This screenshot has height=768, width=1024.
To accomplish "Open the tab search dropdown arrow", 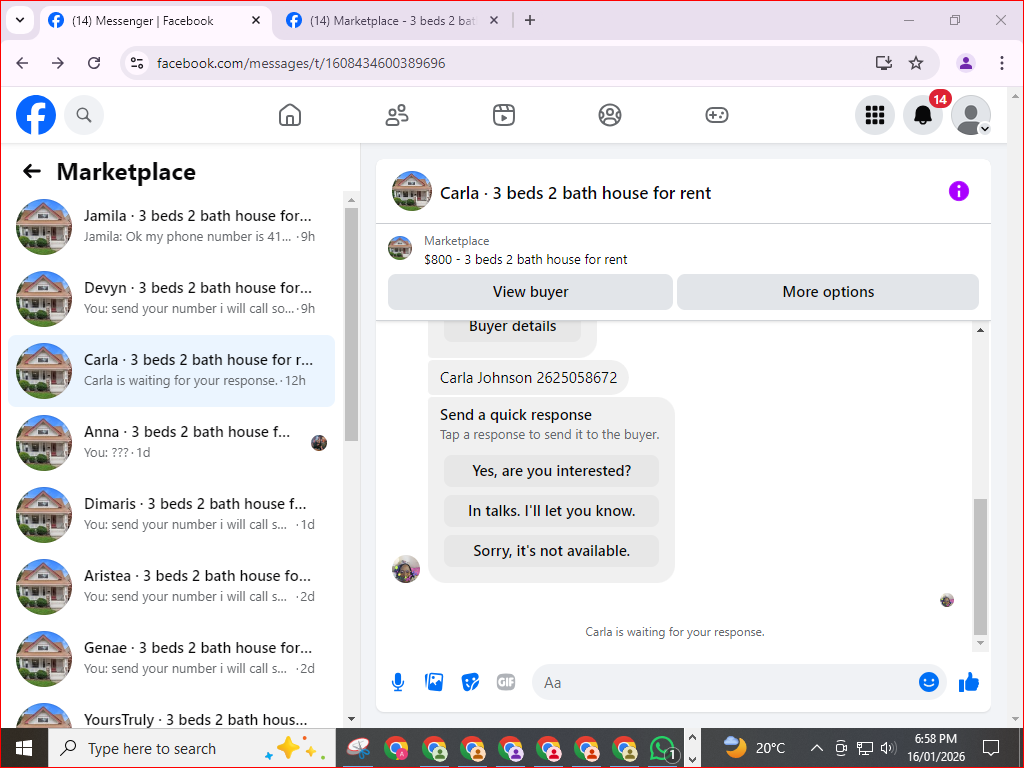I will (20, 20).
